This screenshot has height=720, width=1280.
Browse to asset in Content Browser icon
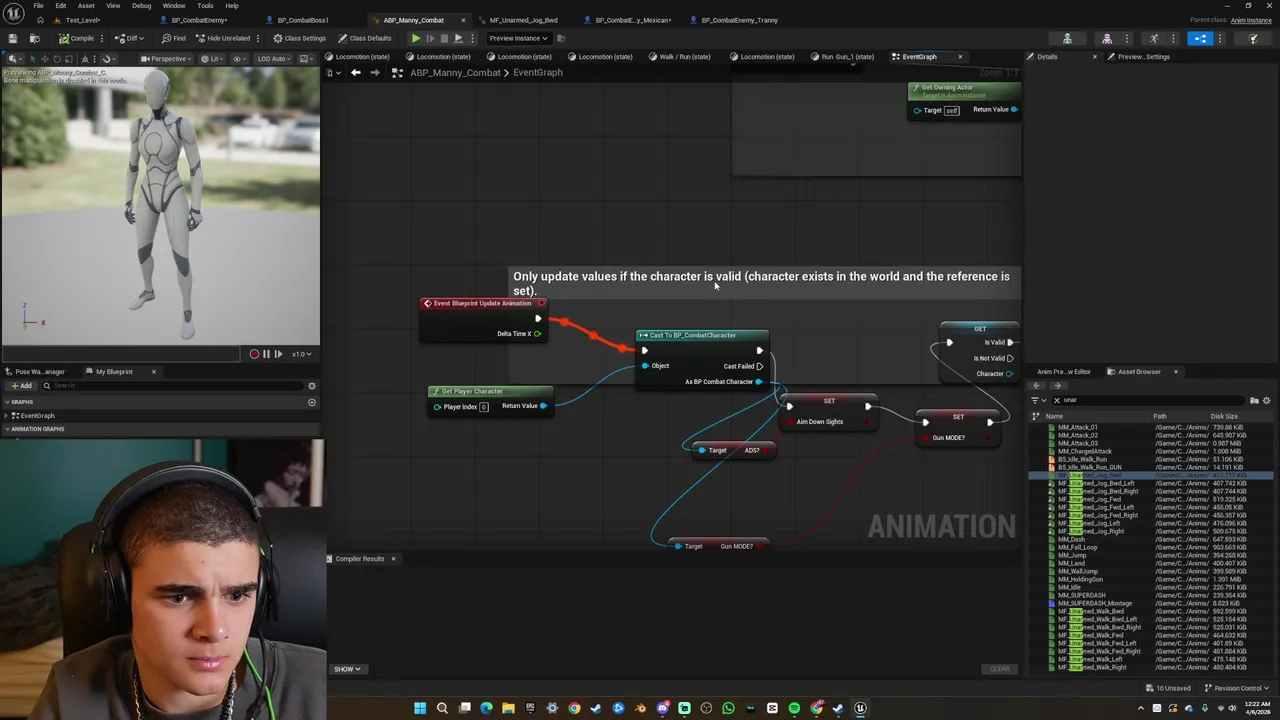34,38
